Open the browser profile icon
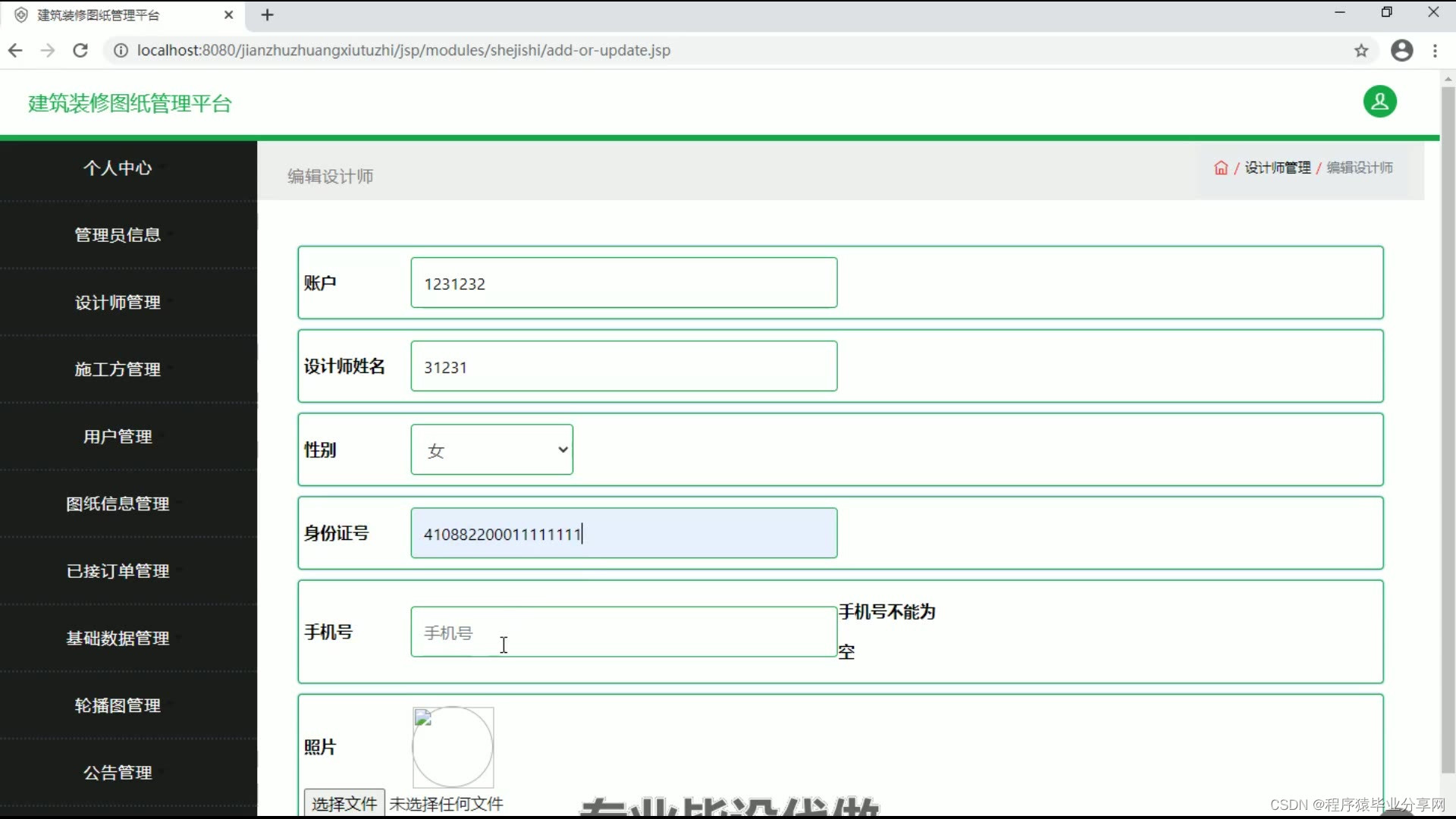The image size is (1456, 819). (x=1401, y=51)
